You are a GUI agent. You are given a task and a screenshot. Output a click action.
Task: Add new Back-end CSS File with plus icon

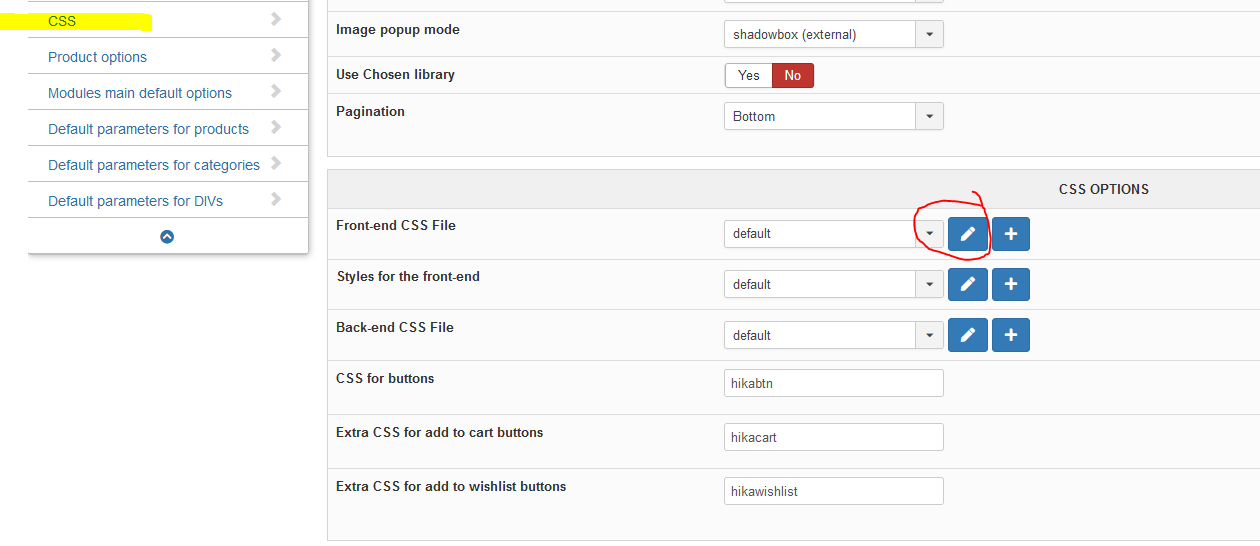click(x=1011, y=335)
